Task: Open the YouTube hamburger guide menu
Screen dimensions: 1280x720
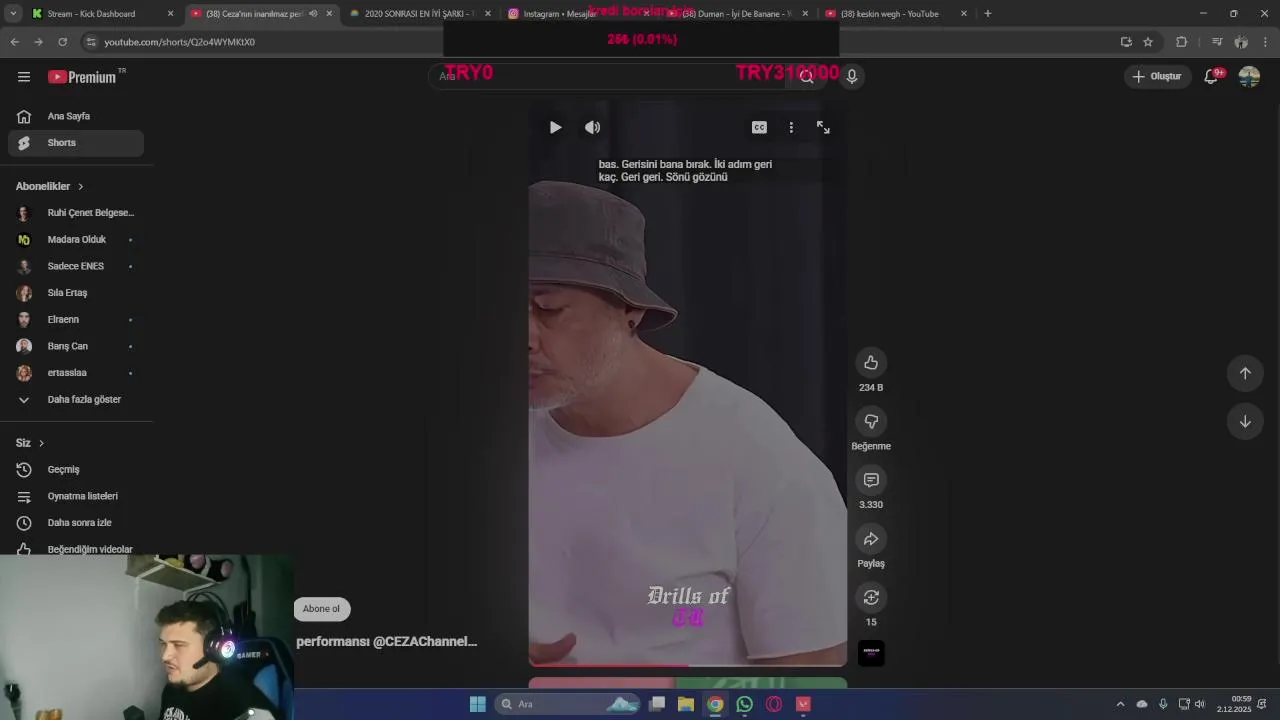Action: (x=24, y=77)
